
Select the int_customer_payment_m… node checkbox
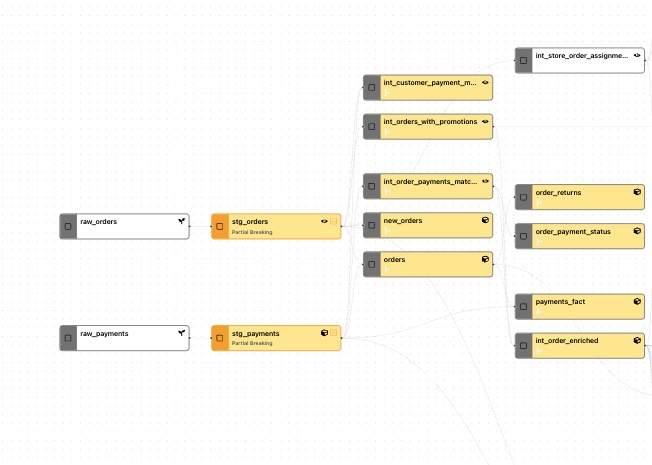pyautogui.click(x=372, y=88)
